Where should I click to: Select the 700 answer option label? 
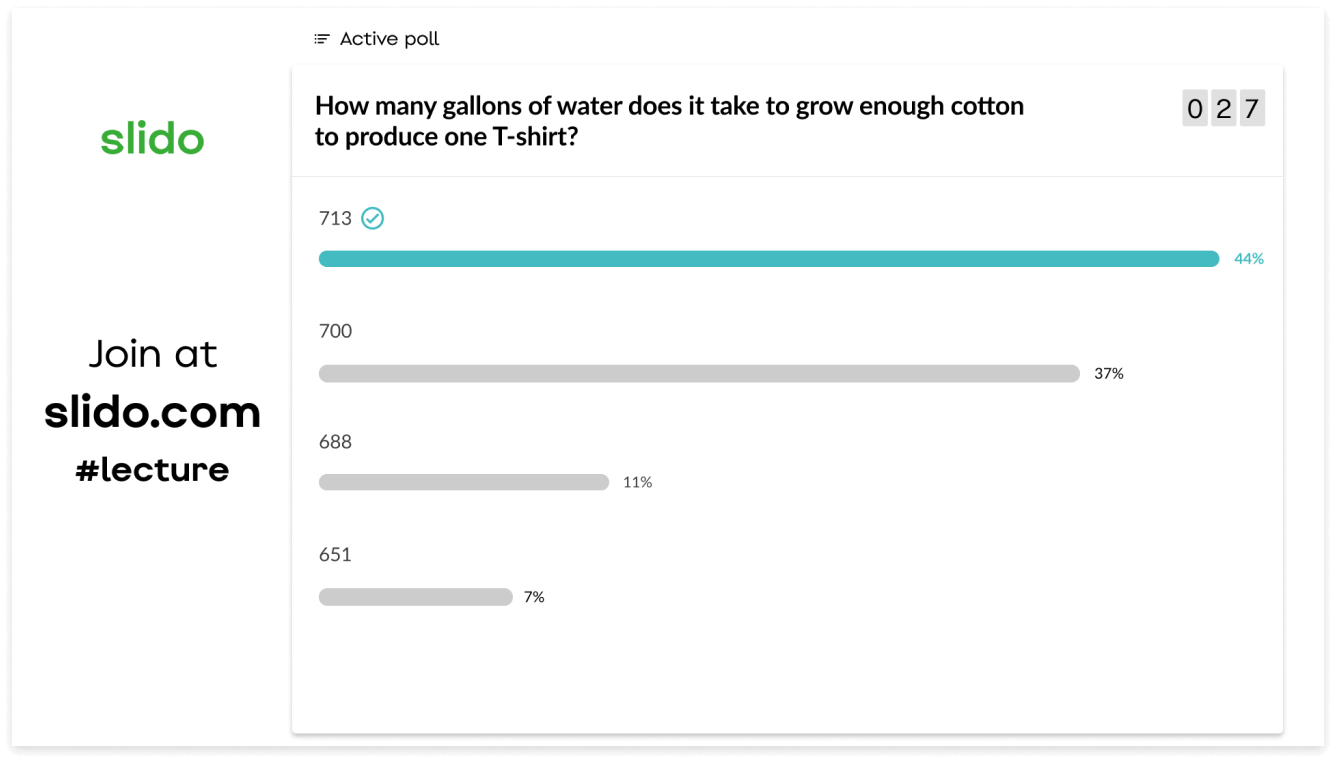(335, 331)
